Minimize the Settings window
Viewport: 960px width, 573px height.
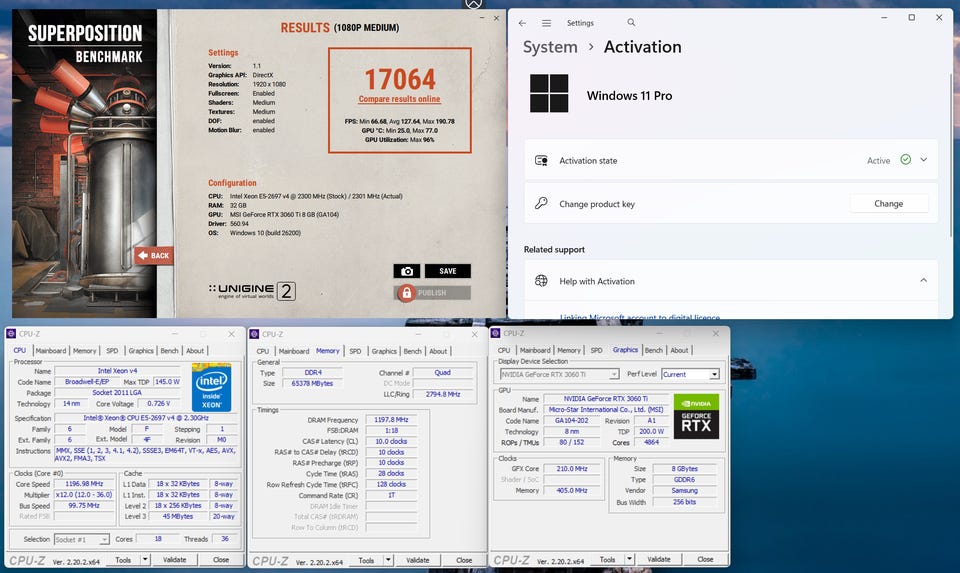[x=884, y=18]
